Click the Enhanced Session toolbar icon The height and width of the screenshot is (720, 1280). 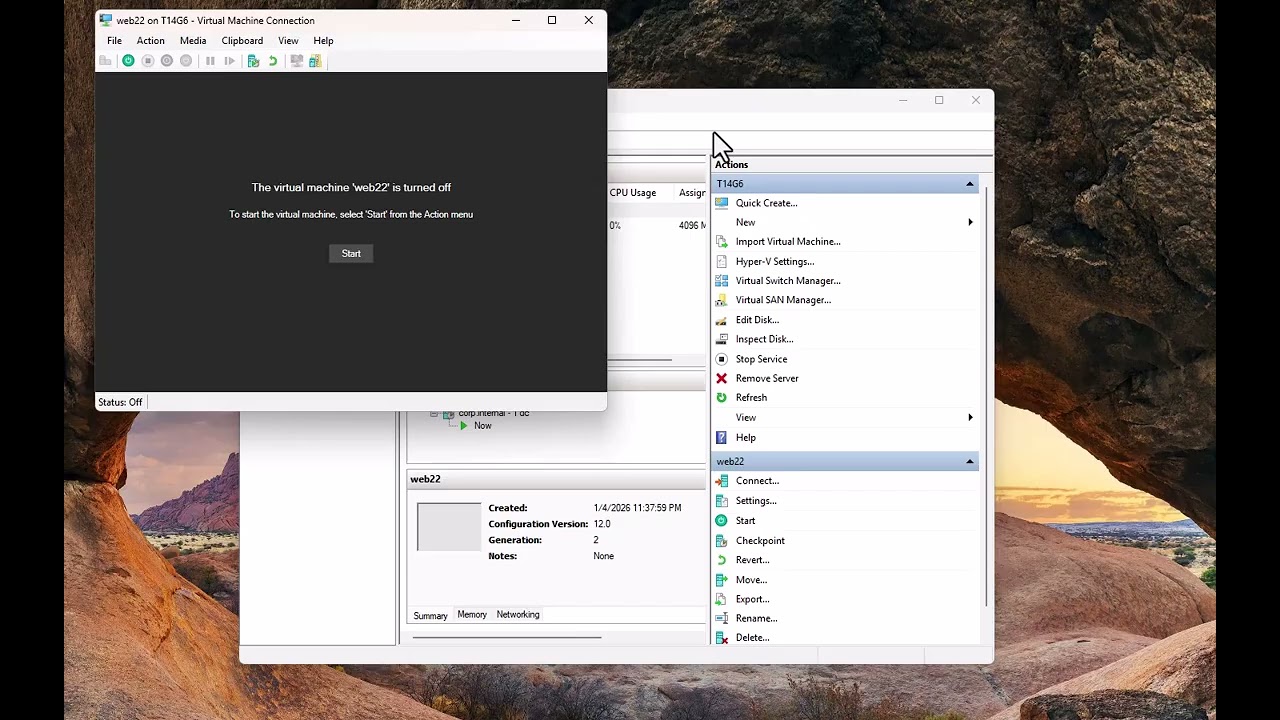pos(296,61)
